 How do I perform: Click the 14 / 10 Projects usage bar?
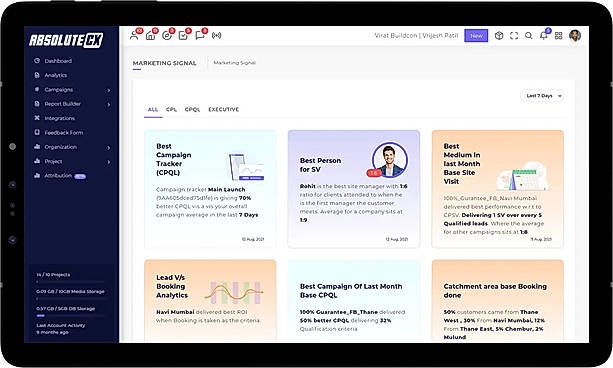point(70,281)
